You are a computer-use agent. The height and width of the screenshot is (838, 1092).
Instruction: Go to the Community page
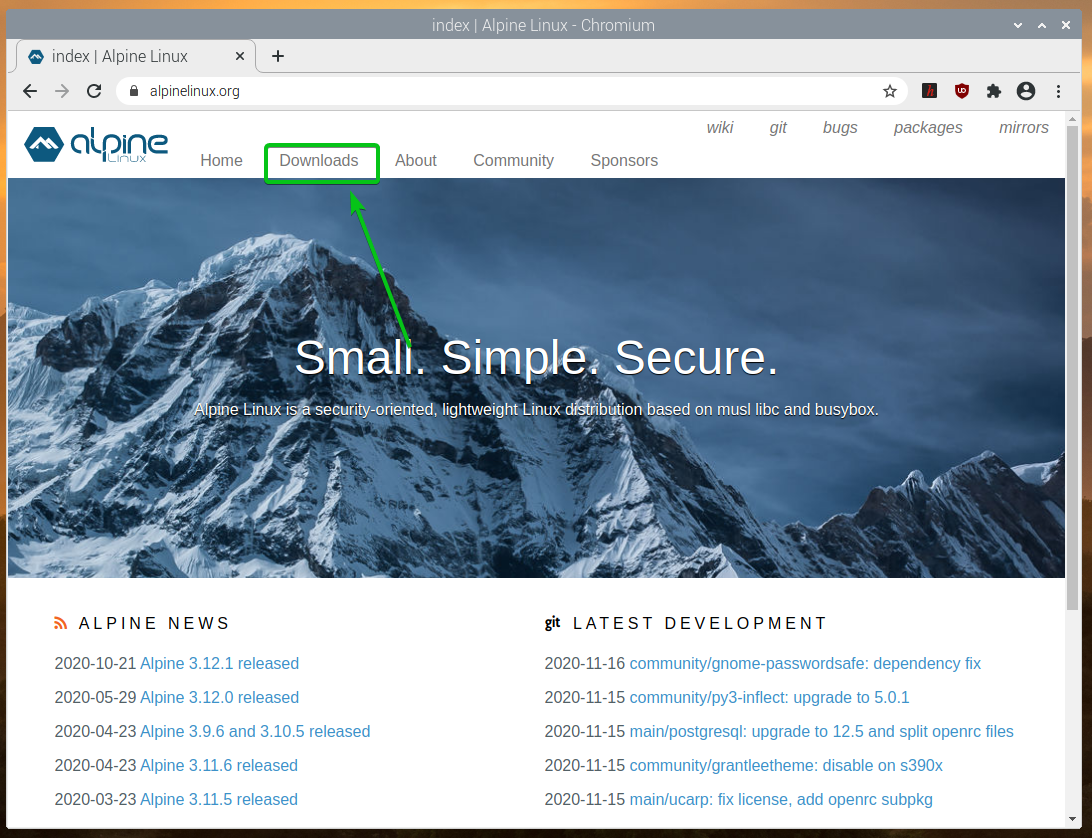pyautogui.click(x=513, y=161)
